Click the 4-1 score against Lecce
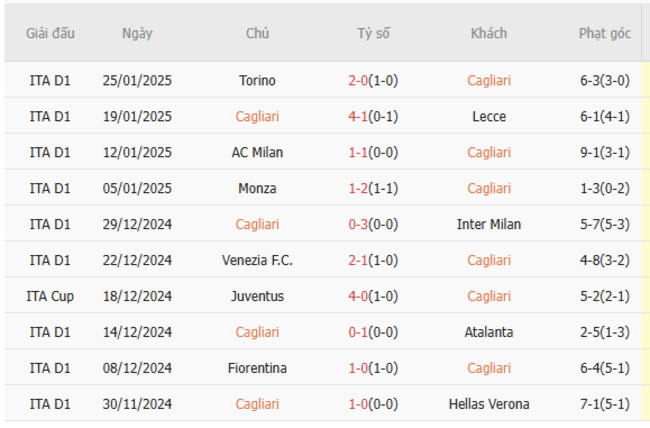Image resolution: width=650 pixels, height=428 pixels. (358, 117)
